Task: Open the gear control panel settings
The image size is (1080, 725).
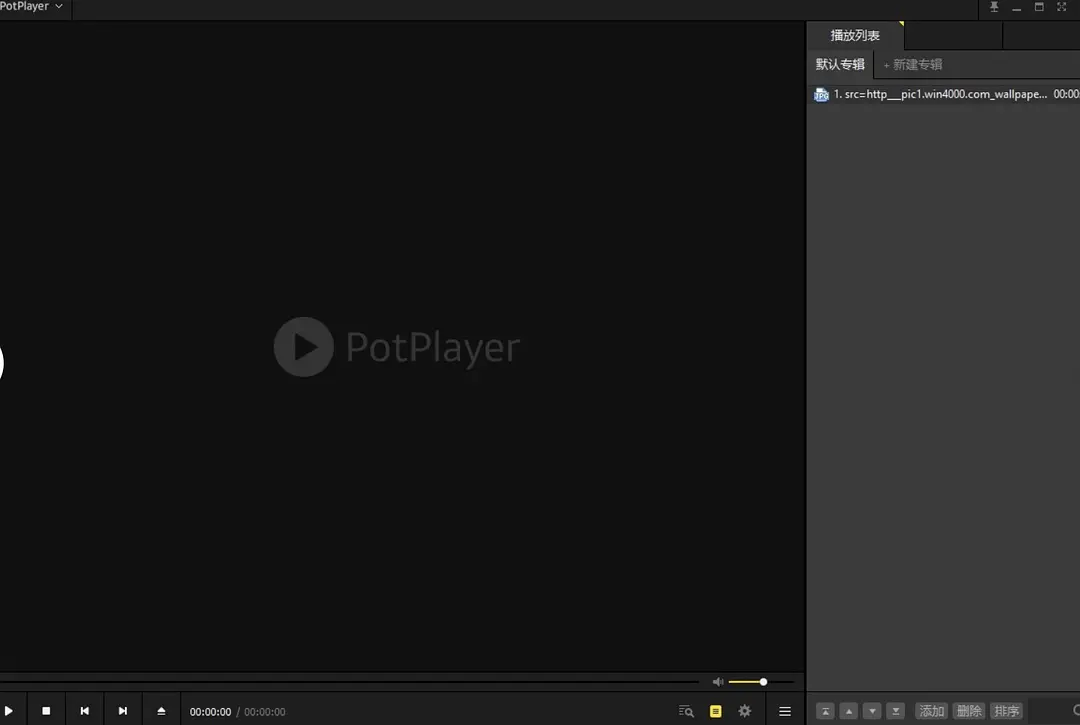Action: tap(745, 711)
